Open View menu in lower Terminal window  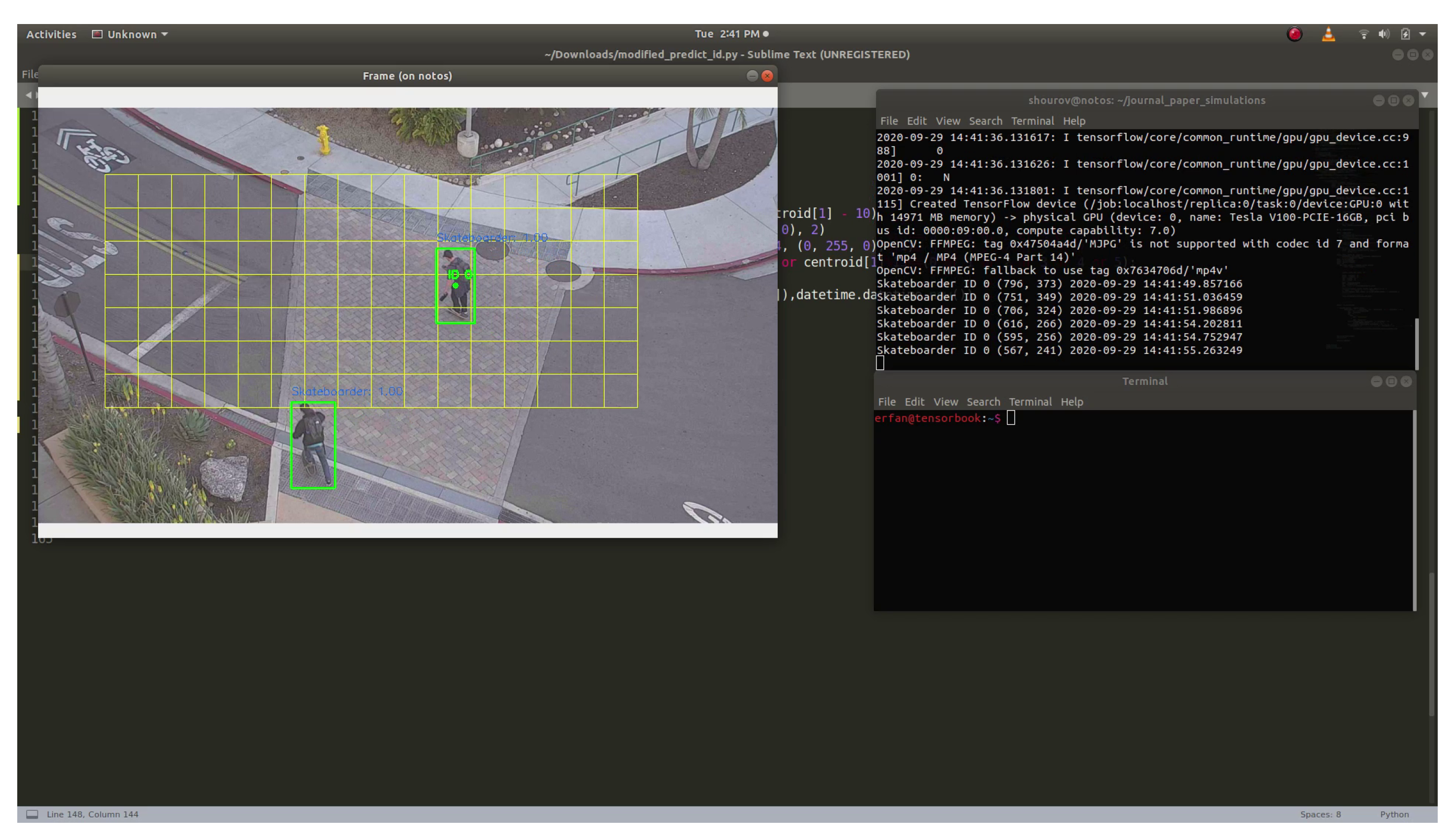pos(945,402)
